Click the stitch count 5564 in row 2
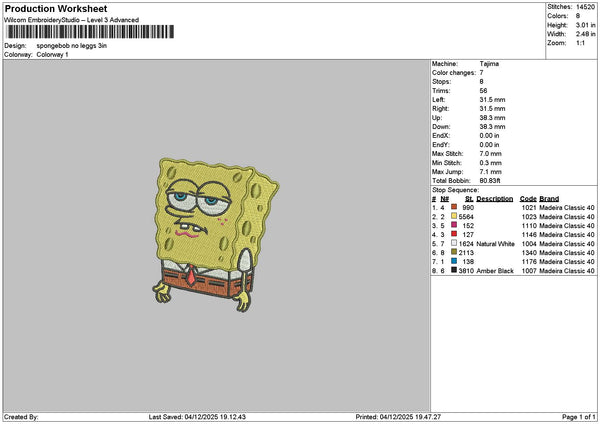The image size is (600, 424). point(466,217)
